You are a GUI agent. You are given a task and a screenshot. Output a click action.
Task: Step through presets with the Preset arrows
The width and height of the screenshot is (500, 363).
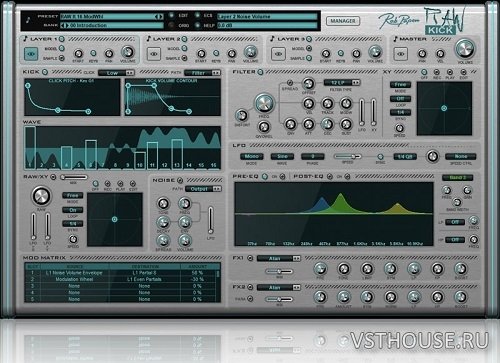pos(159,16)
